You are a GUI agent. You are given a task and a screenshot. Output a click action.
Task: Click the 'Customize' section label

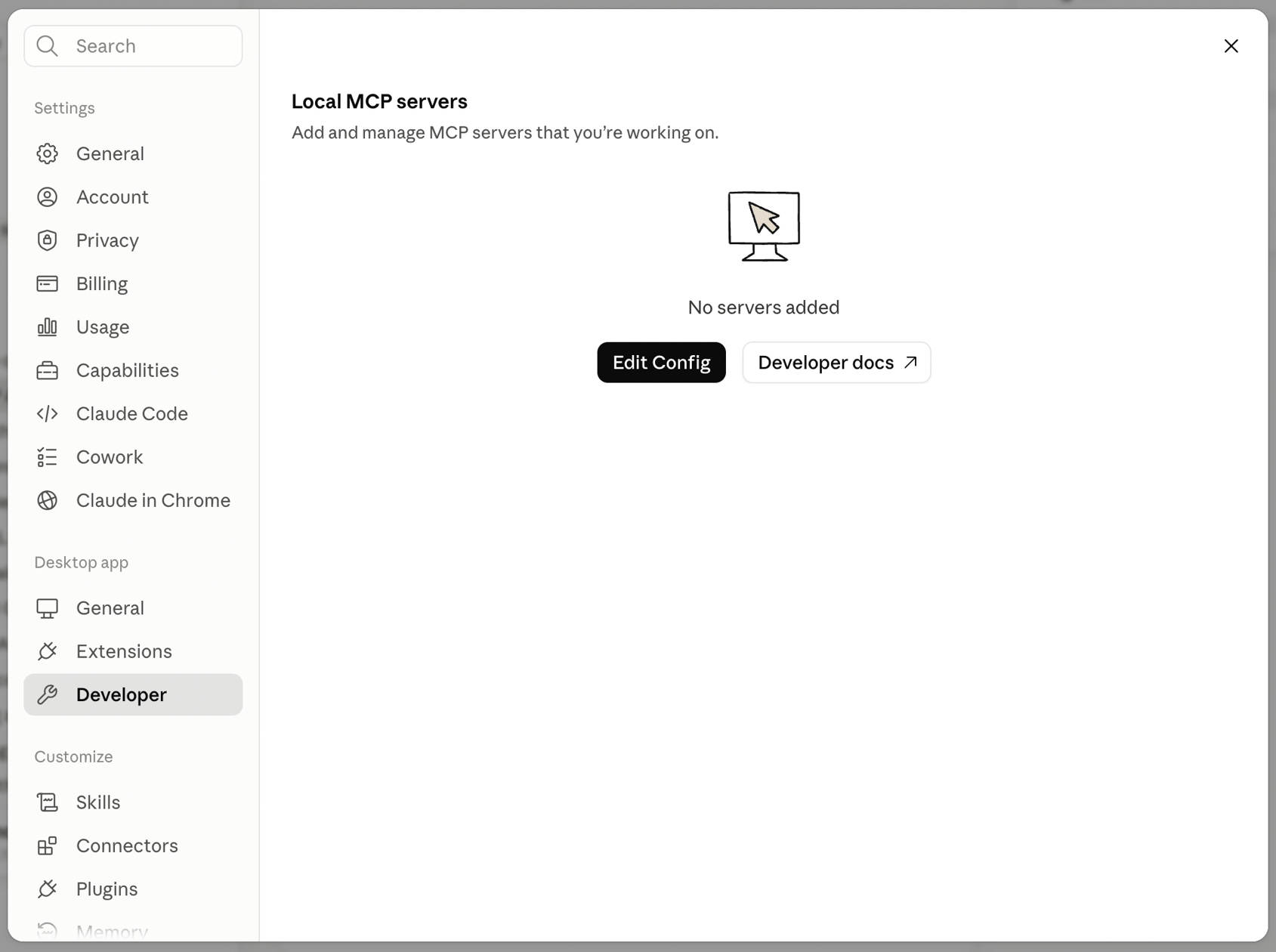click(x=73, y=756)
